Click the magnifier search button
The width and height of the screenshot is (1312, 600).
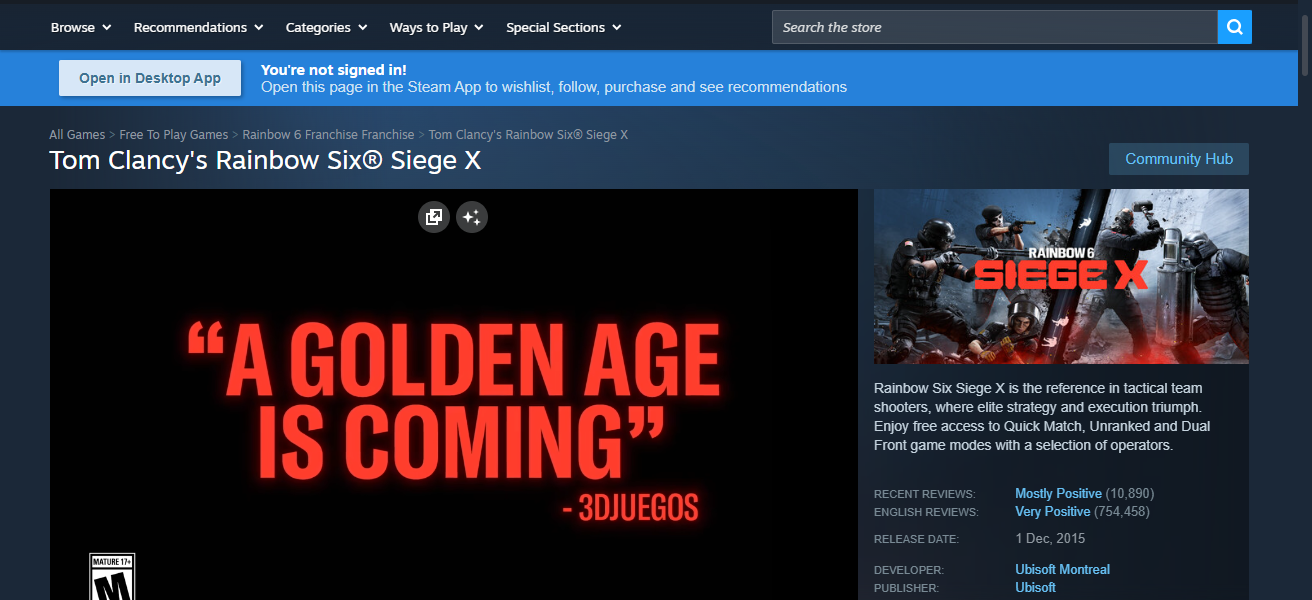[x=1234, y=27]
